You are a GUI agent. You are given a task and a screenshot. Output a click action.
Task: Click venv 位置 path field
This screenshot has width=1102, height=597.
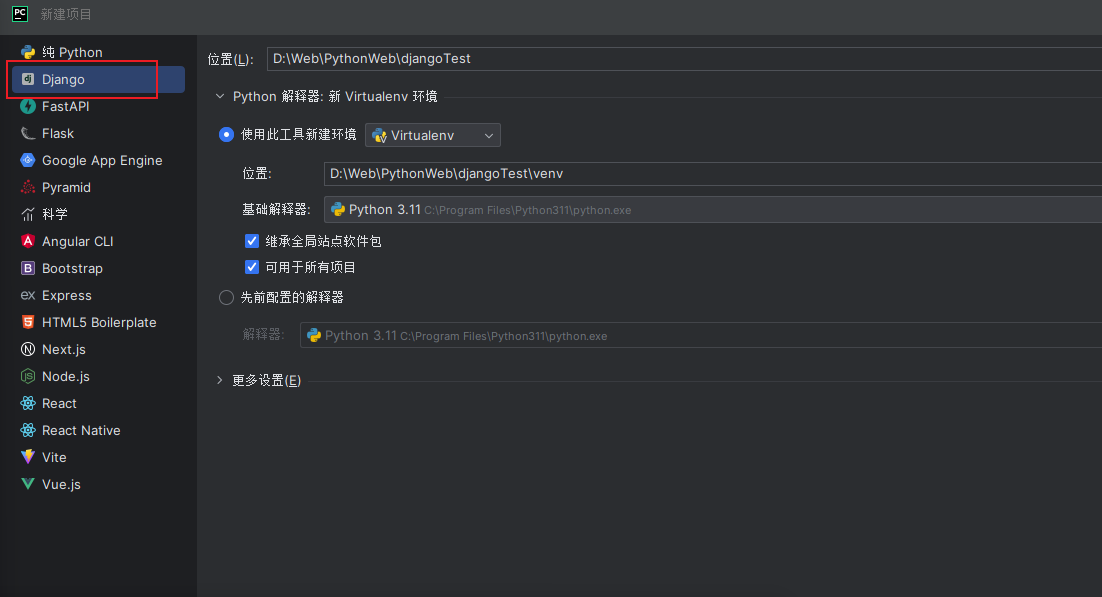pyautogui.click(x=713, y=174)
